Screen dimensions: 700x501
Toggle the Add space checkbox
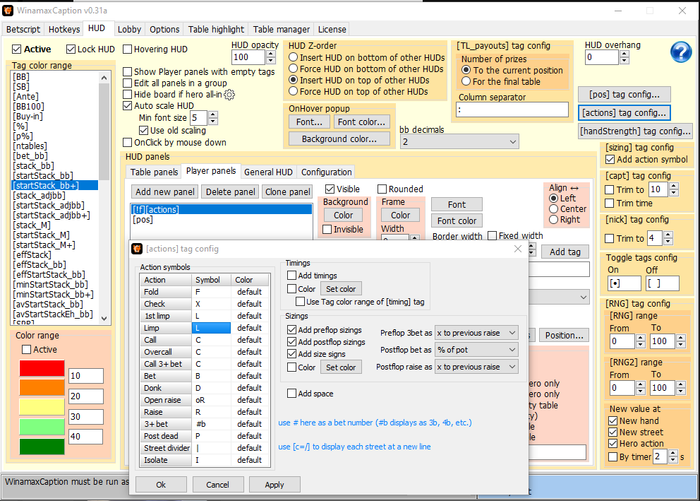pos(292,393)
